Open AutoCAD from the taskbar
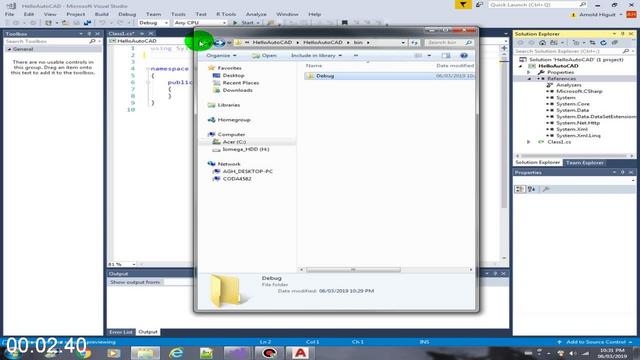This screenshot has width=640, height=360. tap(300, 353)
